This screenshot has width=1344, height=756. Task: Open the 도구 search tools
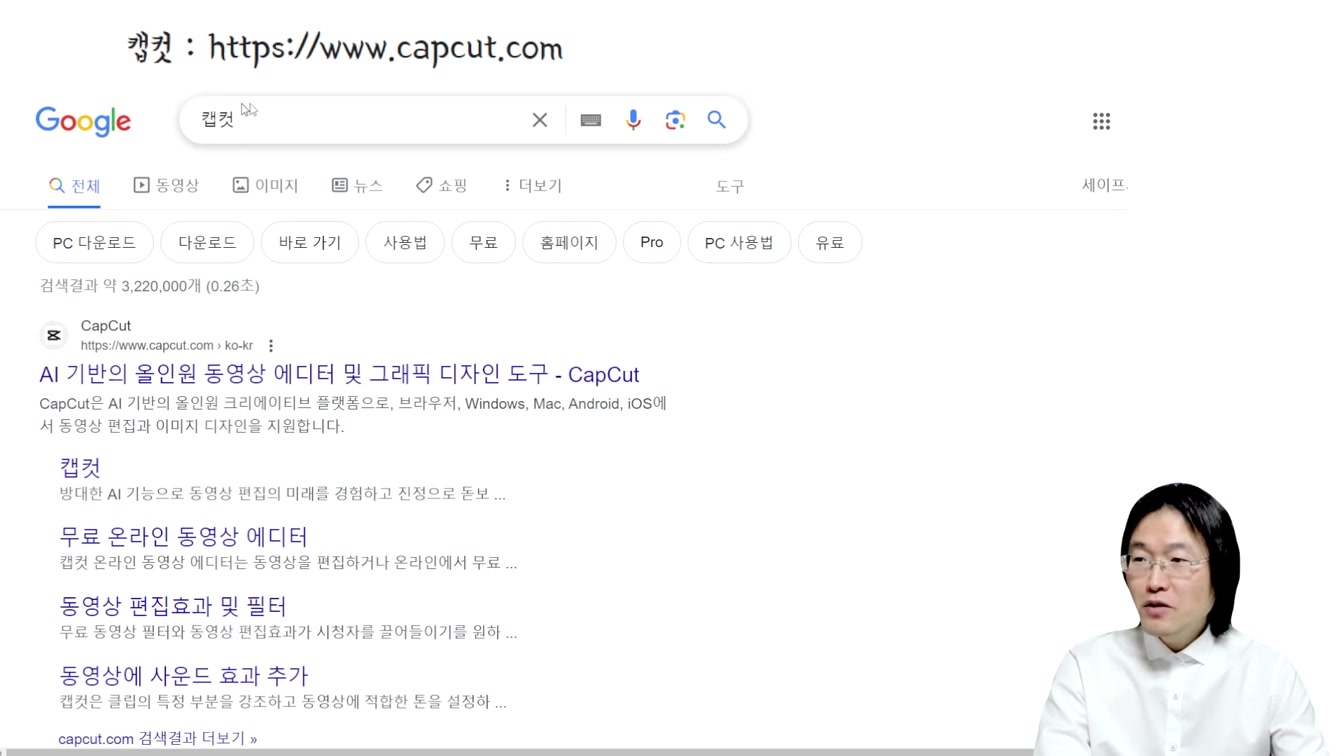[730, 187]
